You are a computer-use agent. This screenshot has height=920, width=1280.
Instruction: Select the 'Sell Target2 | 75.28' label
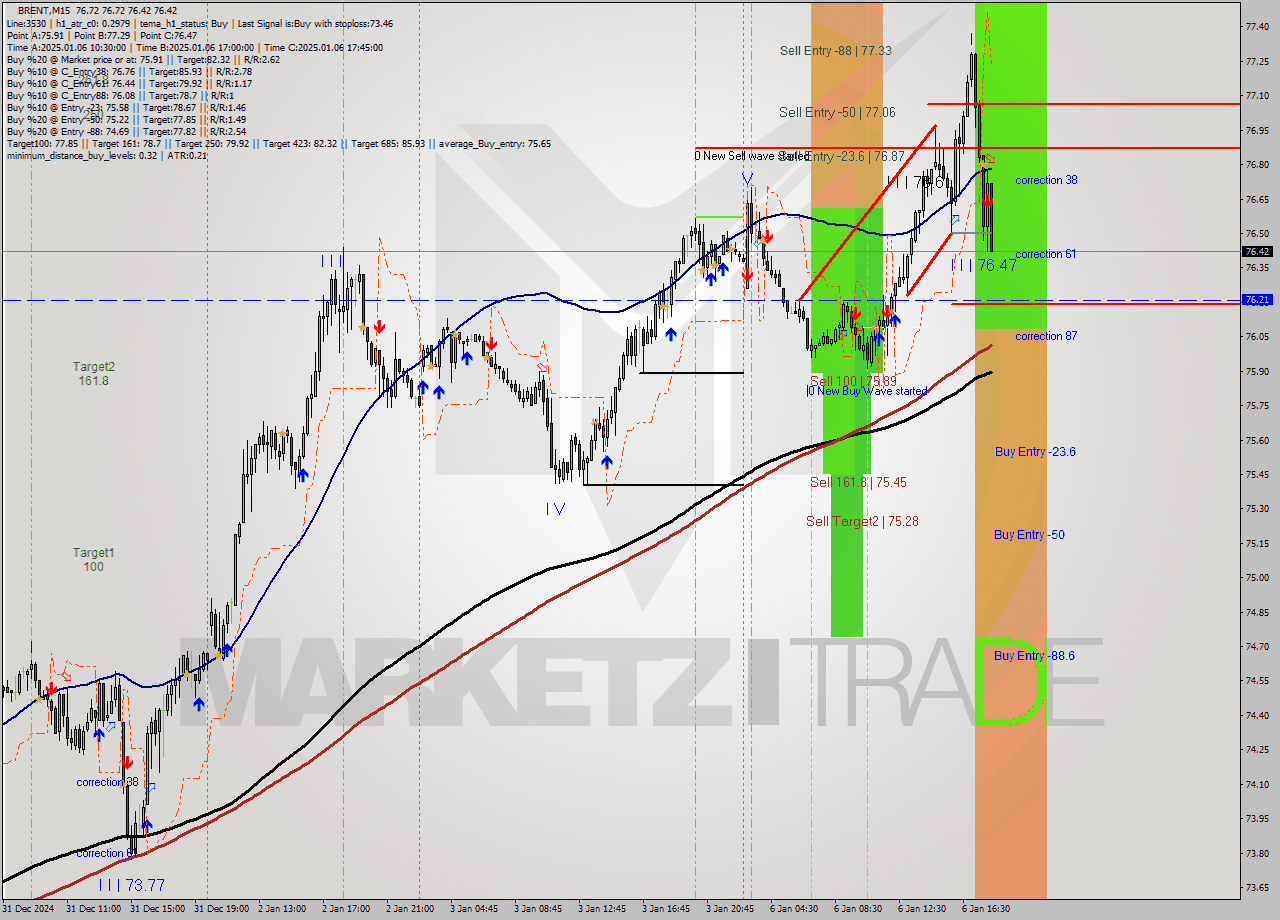[x=862, y=521]
